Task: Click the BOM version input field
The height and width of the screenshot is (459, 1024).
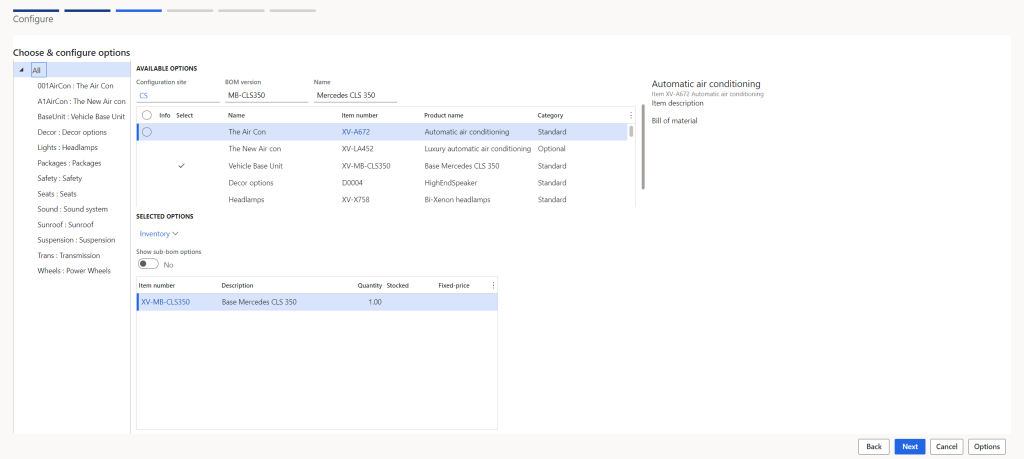Action: coord(266,96)
